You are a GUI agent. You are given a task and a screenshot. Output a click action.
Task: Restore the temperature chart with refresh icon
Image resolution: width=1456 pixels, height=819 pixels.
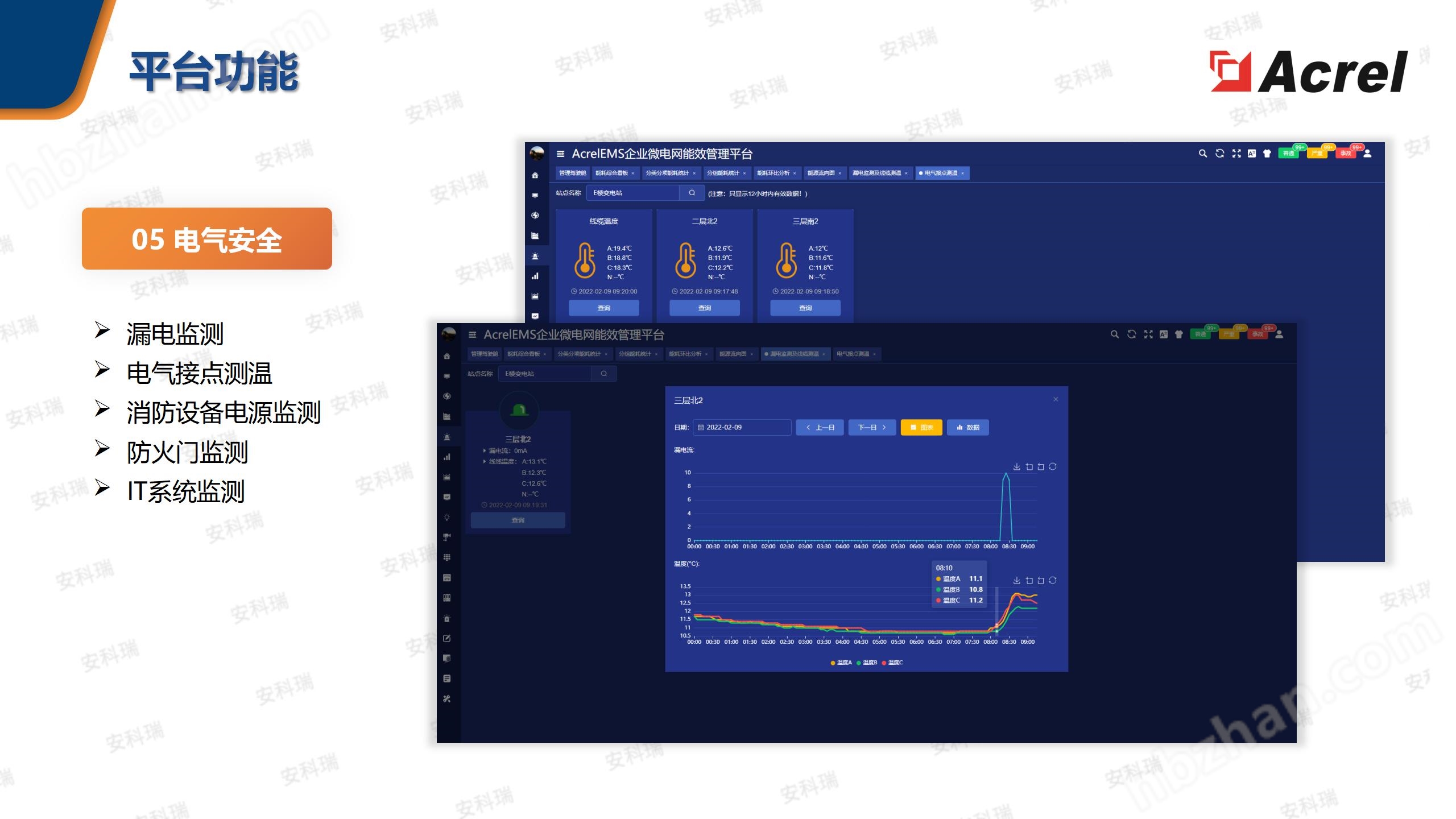click(1053, 580)
